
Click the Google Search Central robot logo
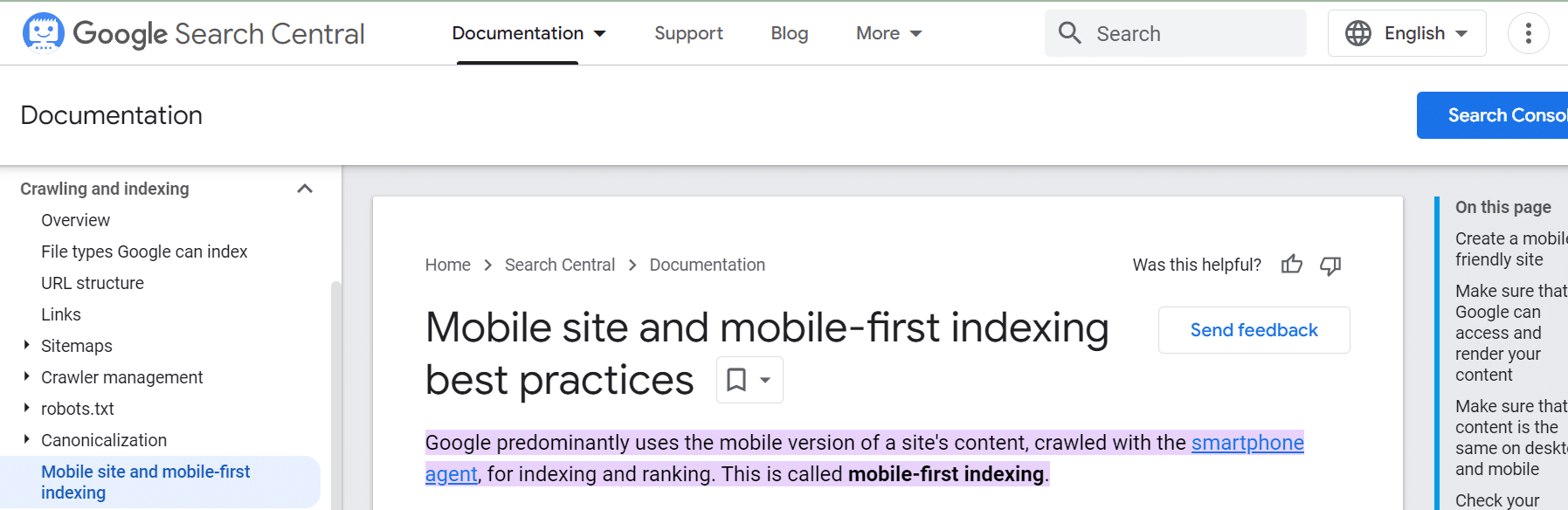pyautogui.click(x=43, y=33)
